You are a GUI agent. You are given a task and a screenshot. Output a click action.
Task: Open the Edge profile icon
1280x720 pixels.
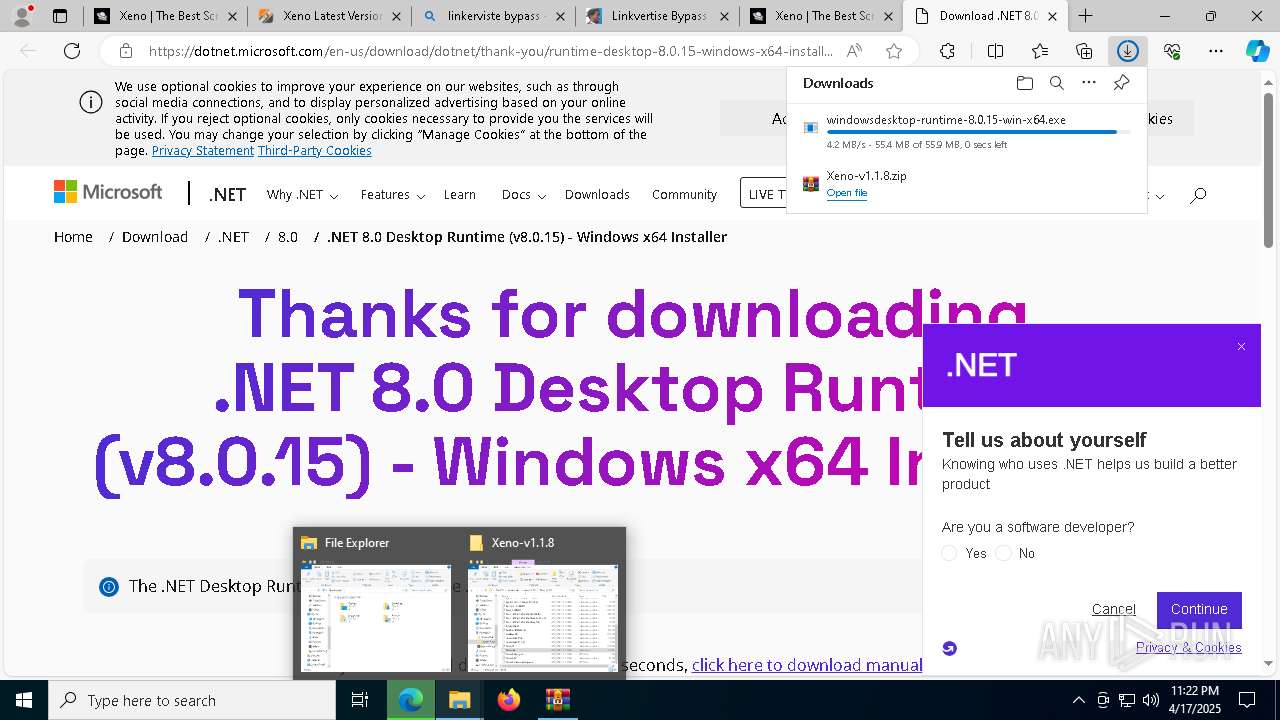22,16
